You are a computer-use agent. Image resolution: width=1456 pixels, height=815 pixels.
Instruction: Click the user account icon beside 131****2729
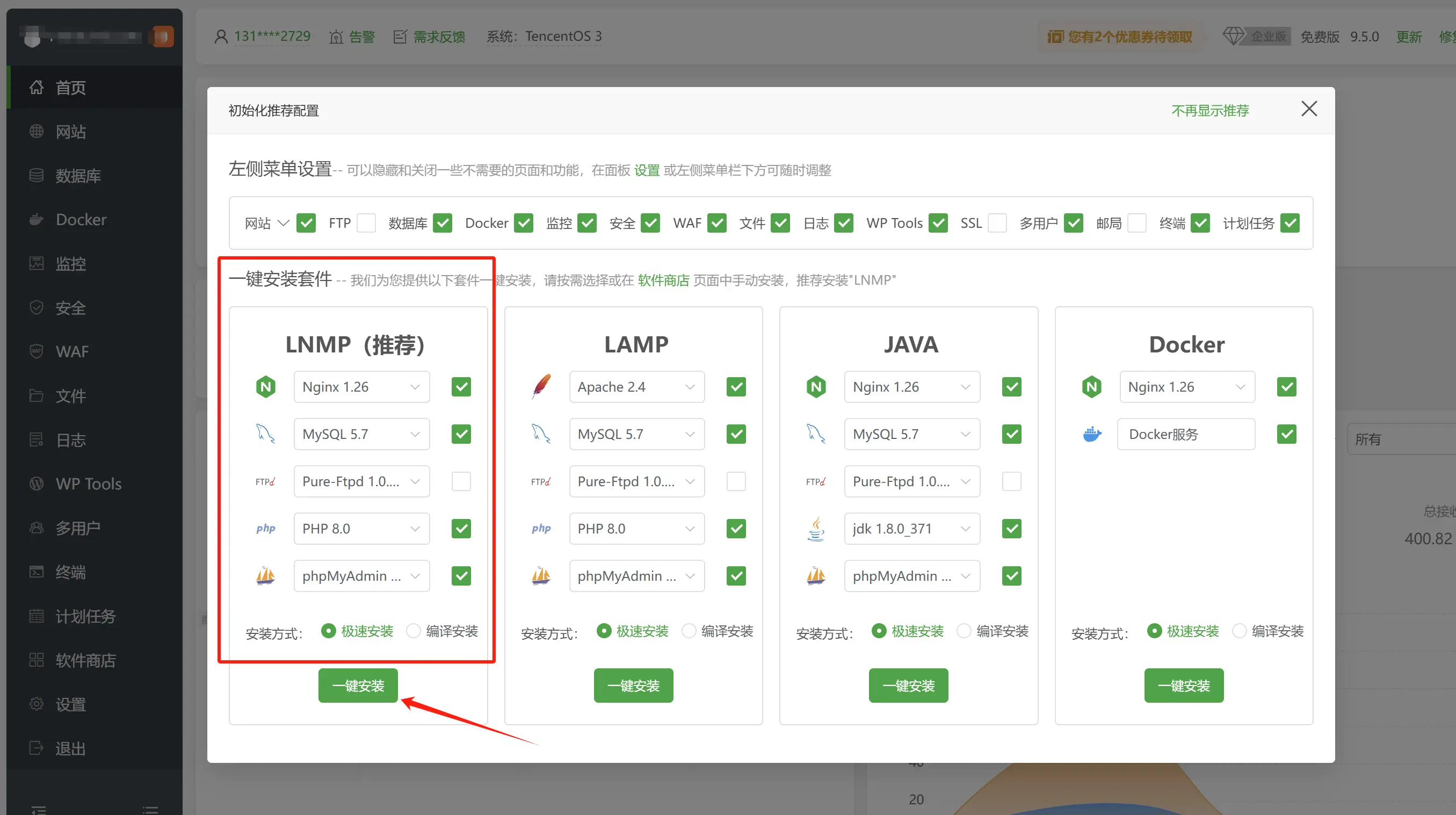221,37
